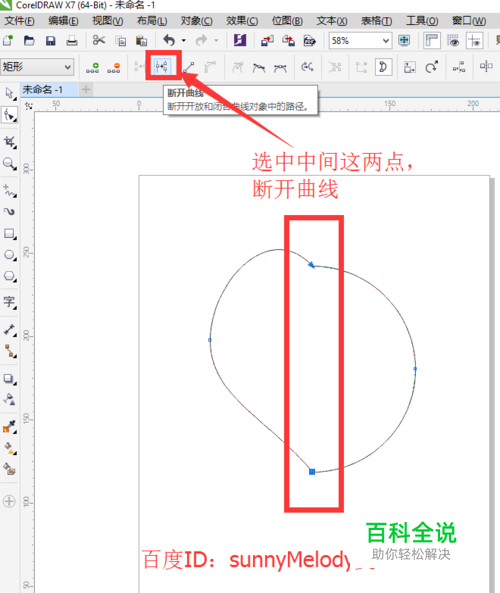Select the Connector tool
The width and height of the screenshot is (500, 593).
9,351
